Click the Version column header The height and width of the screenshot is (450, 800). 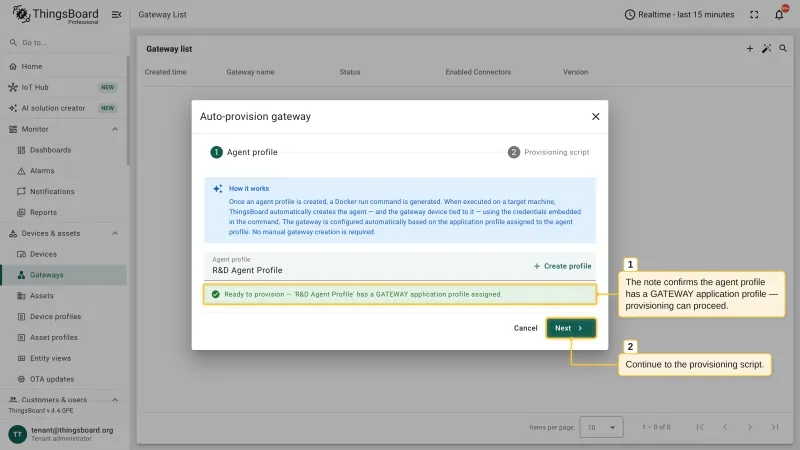[x=576, y=72]
